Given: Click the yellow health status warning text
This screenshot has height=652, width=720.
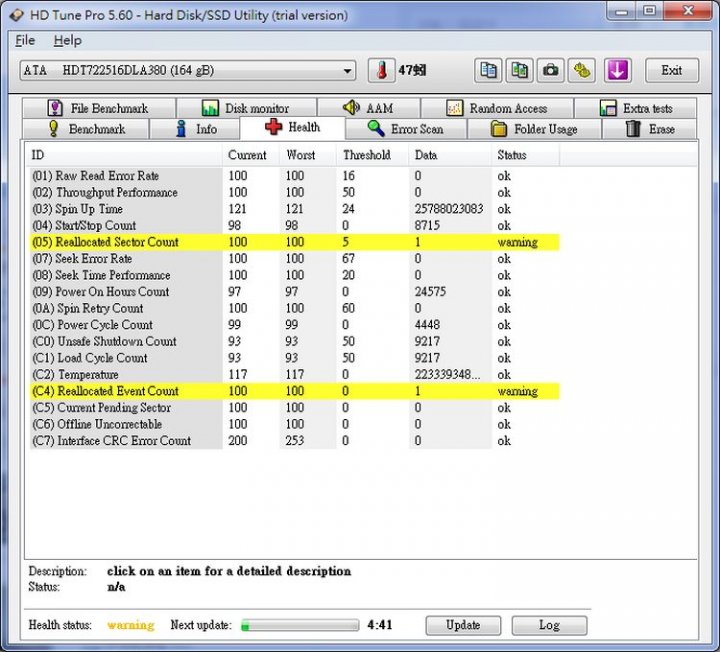Looking at the screenshot, I should tap(131, 625).
